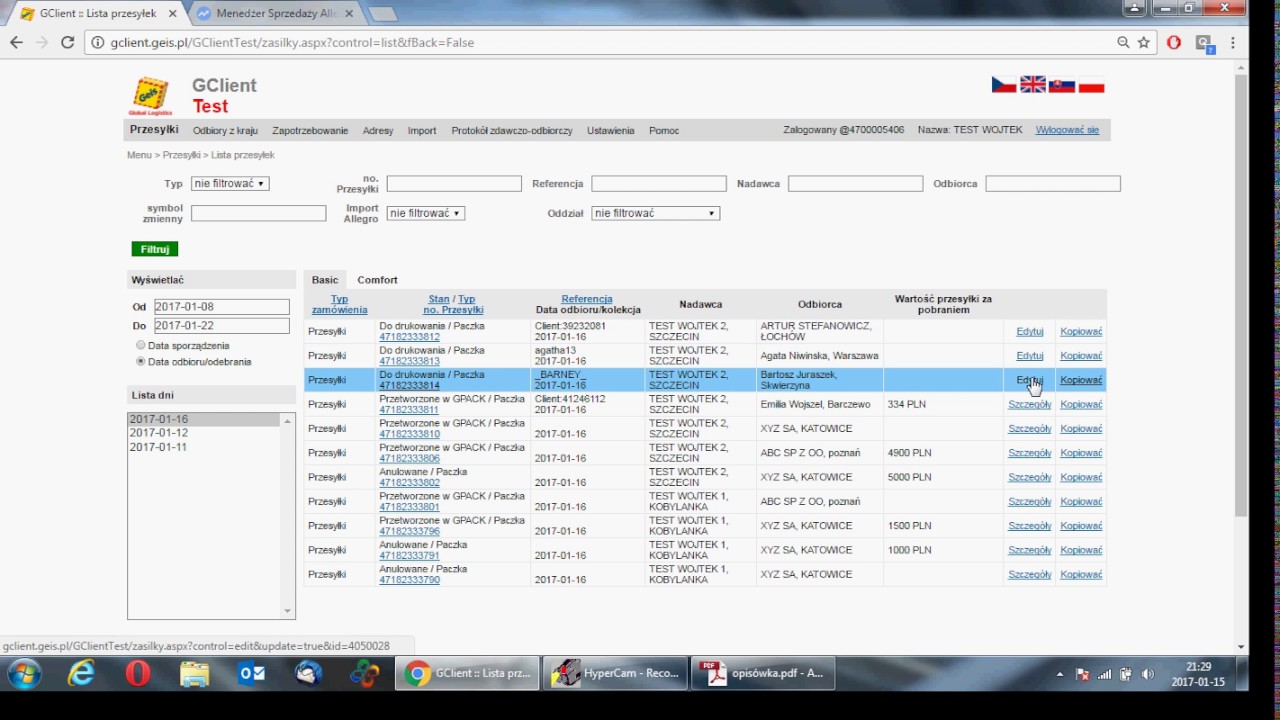1280x720 pixels.
Task: Click in the Odbiorca input field
Action: point(1053,184)
